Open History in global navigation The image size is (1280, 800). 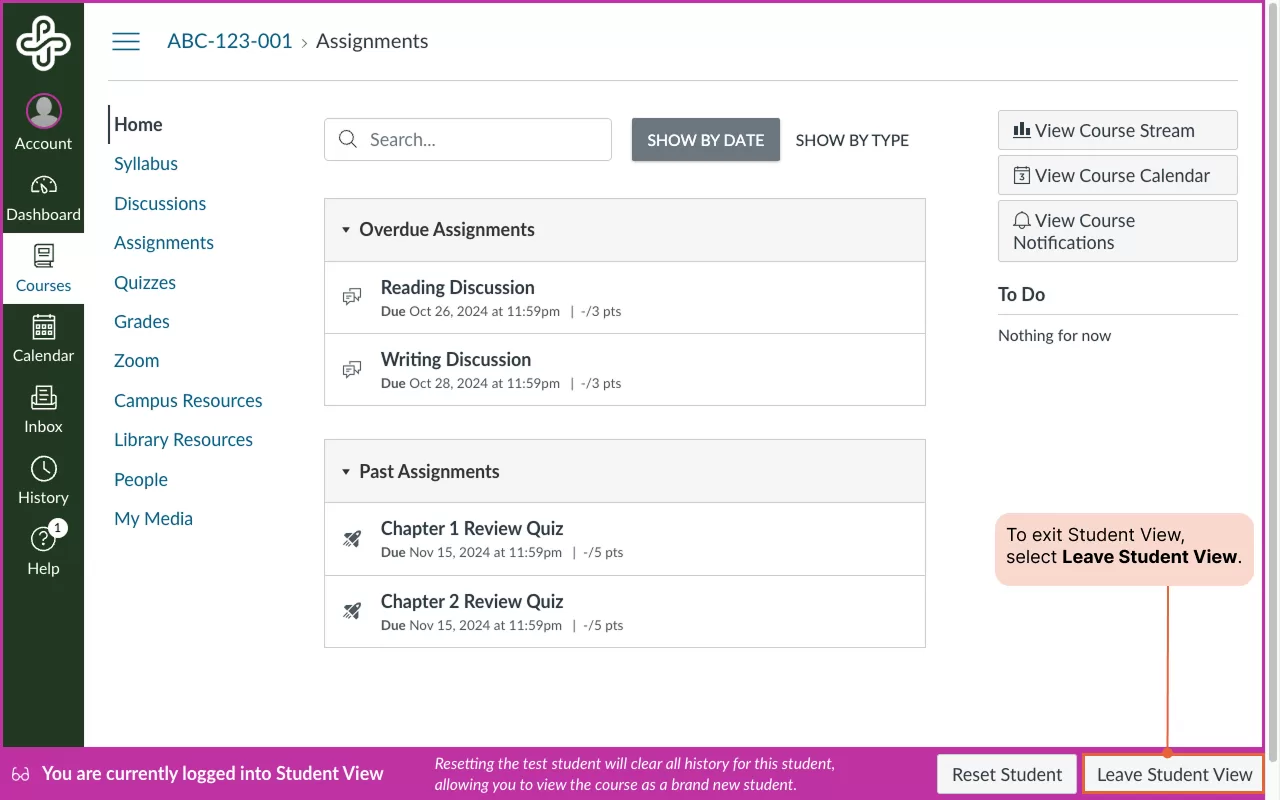pos(43,481)
